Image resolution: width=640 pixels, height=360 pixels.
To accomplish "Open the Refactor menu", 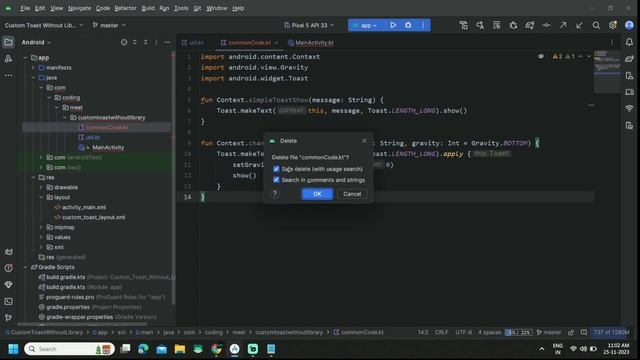I will click(125, 8).
